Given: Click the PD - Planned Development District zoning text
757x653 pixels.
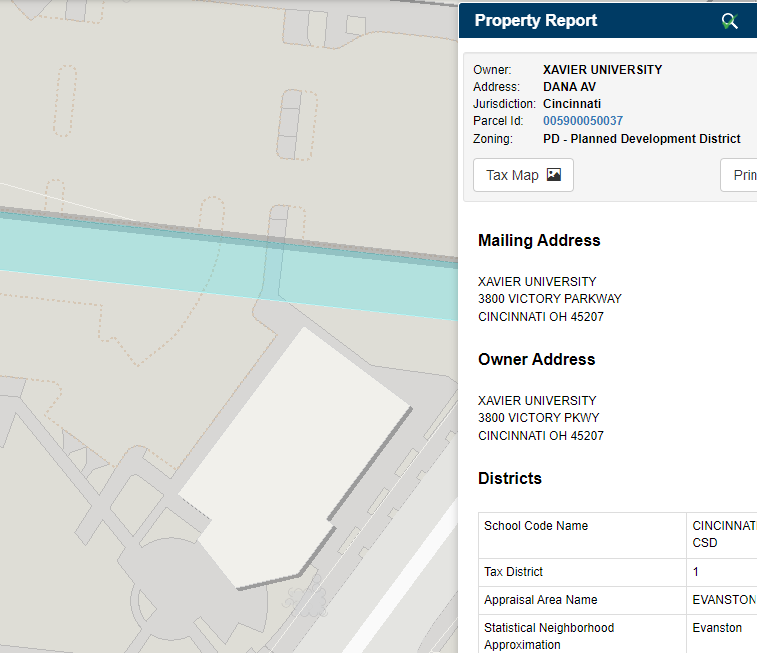Looking at the screenshot, I should [x=642, y=139].
